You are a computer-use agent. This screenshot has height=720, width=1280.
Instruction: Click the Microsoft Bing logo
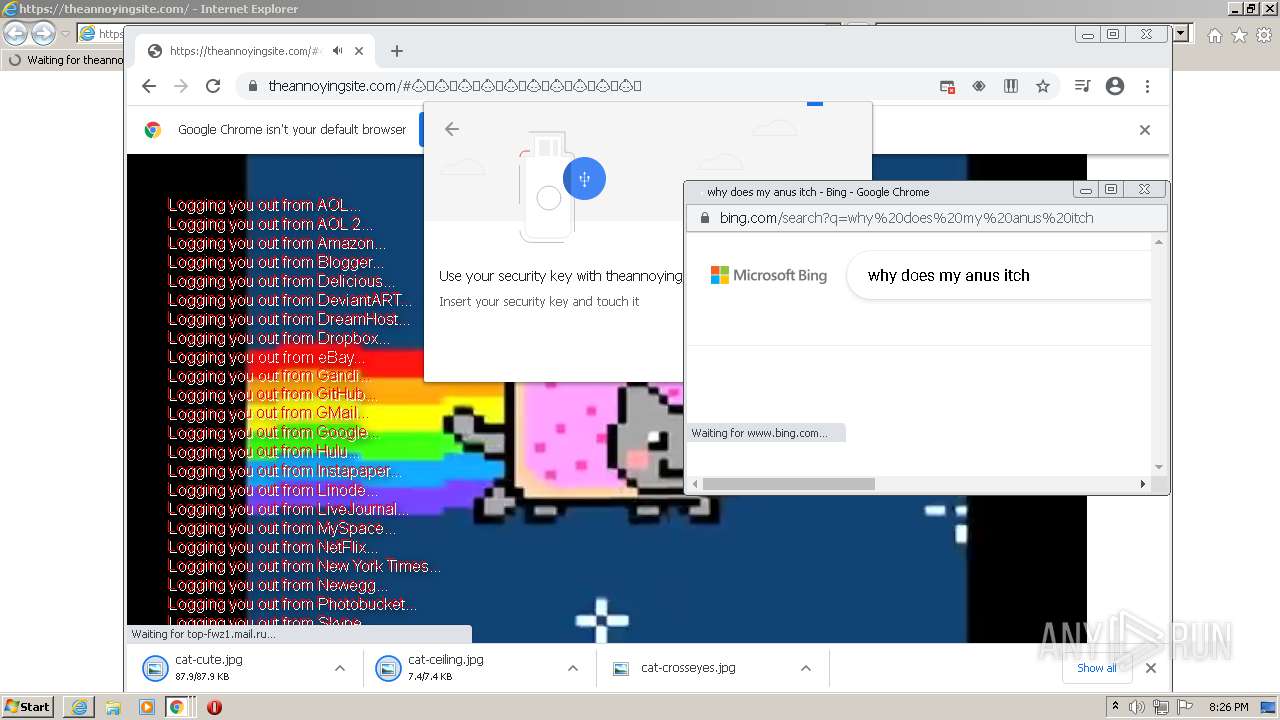[x=769, y=275]
